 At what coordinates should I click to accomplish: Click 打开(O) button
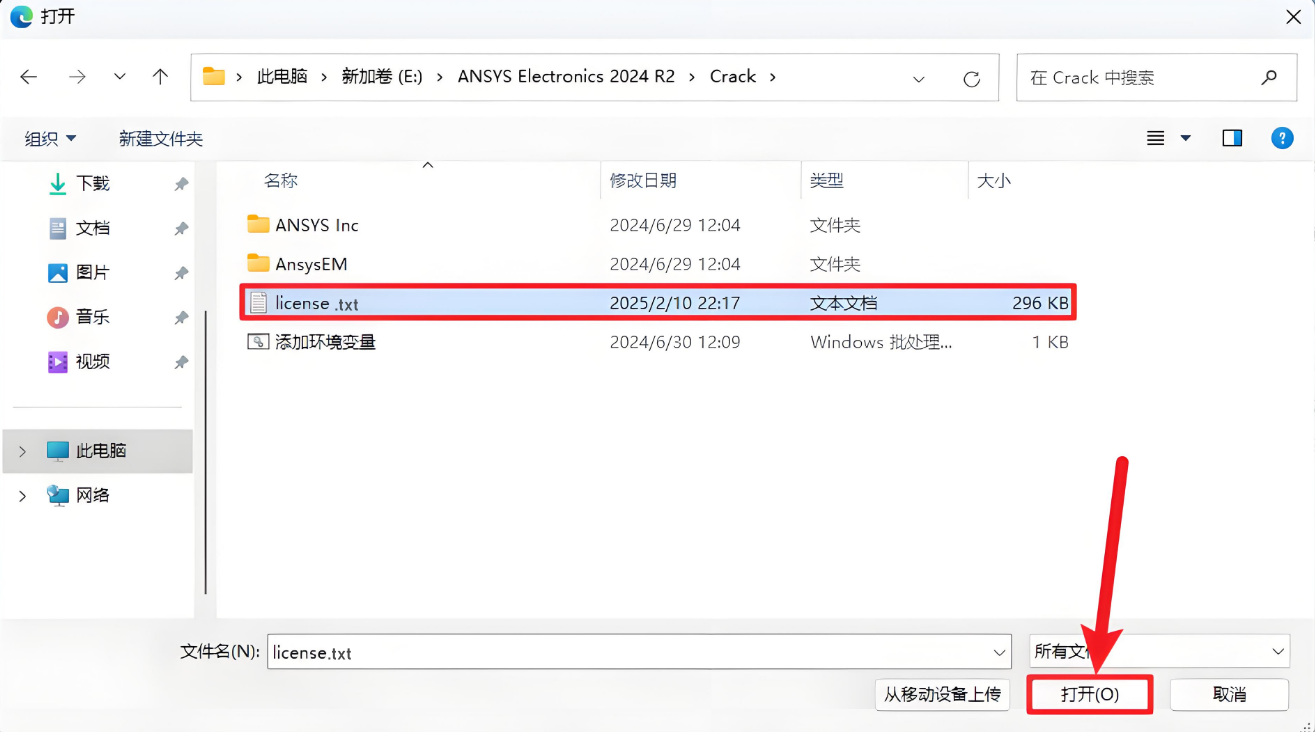tap(1090, 694)
